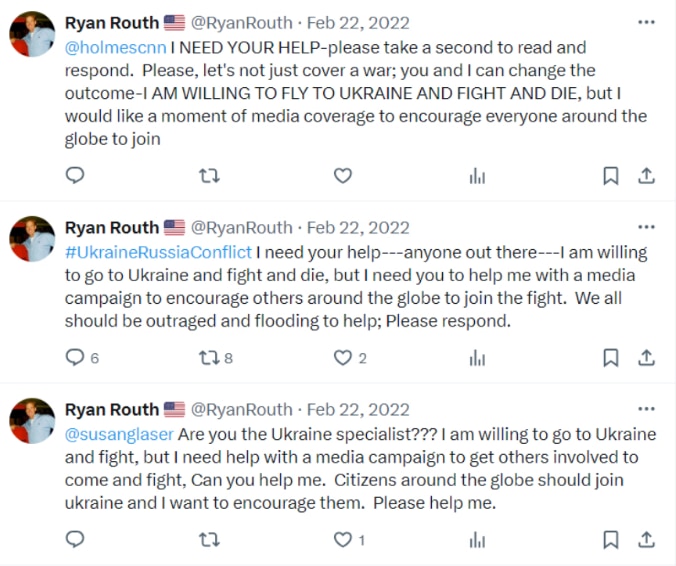Open the @susanglaser mention link
This screenshot has width=676, height=566.
pyautogui.click(x=119, y=434)
